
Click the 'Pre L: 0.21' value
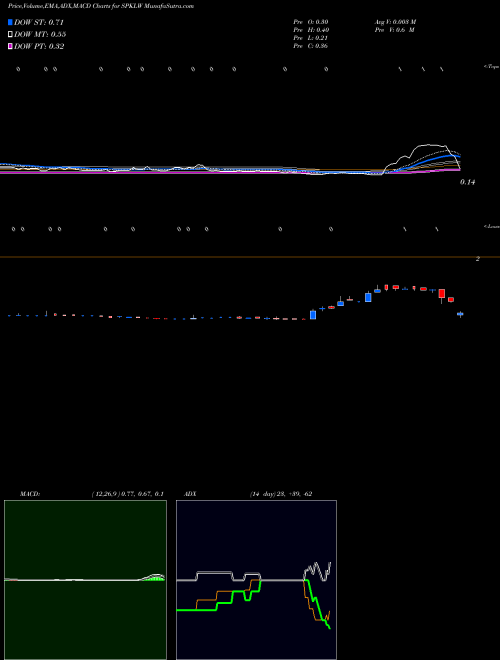(311, 38)
